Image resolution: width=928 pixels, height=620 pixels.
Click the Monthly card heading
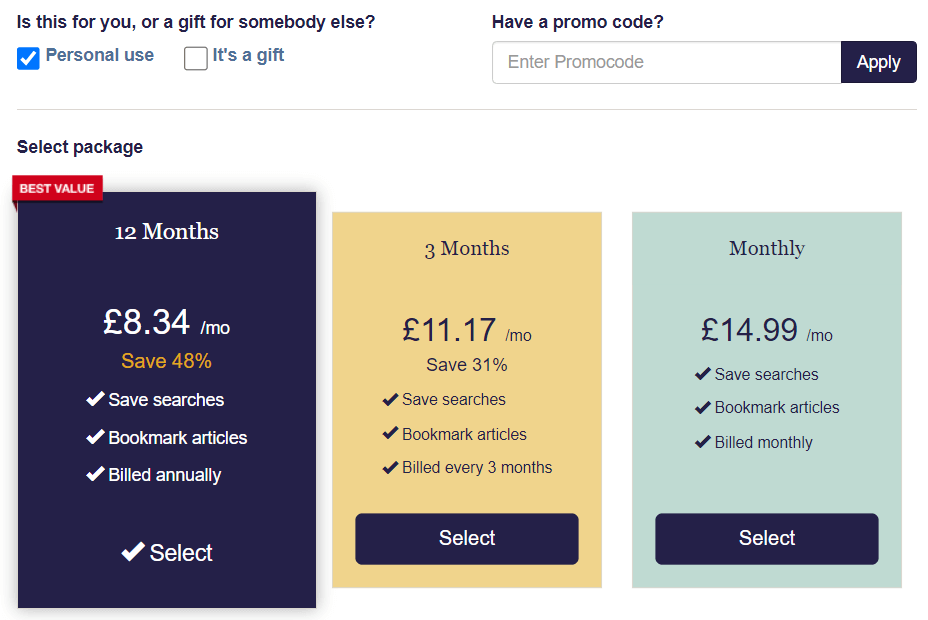coord(766,247)
